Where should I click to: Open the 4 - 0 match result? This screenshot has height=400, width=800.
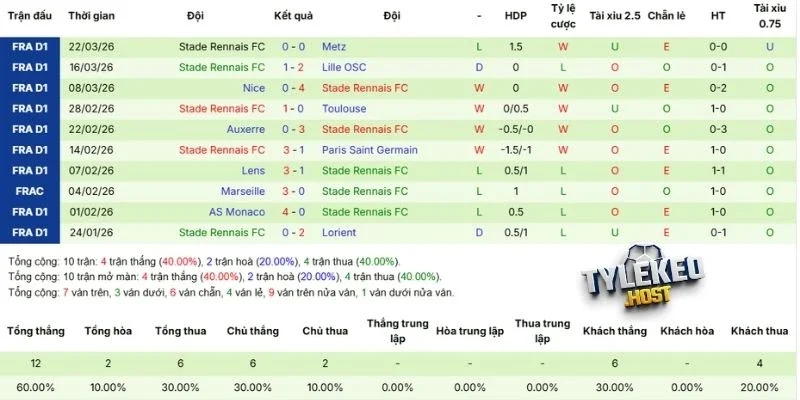click(x=293, y=212)
